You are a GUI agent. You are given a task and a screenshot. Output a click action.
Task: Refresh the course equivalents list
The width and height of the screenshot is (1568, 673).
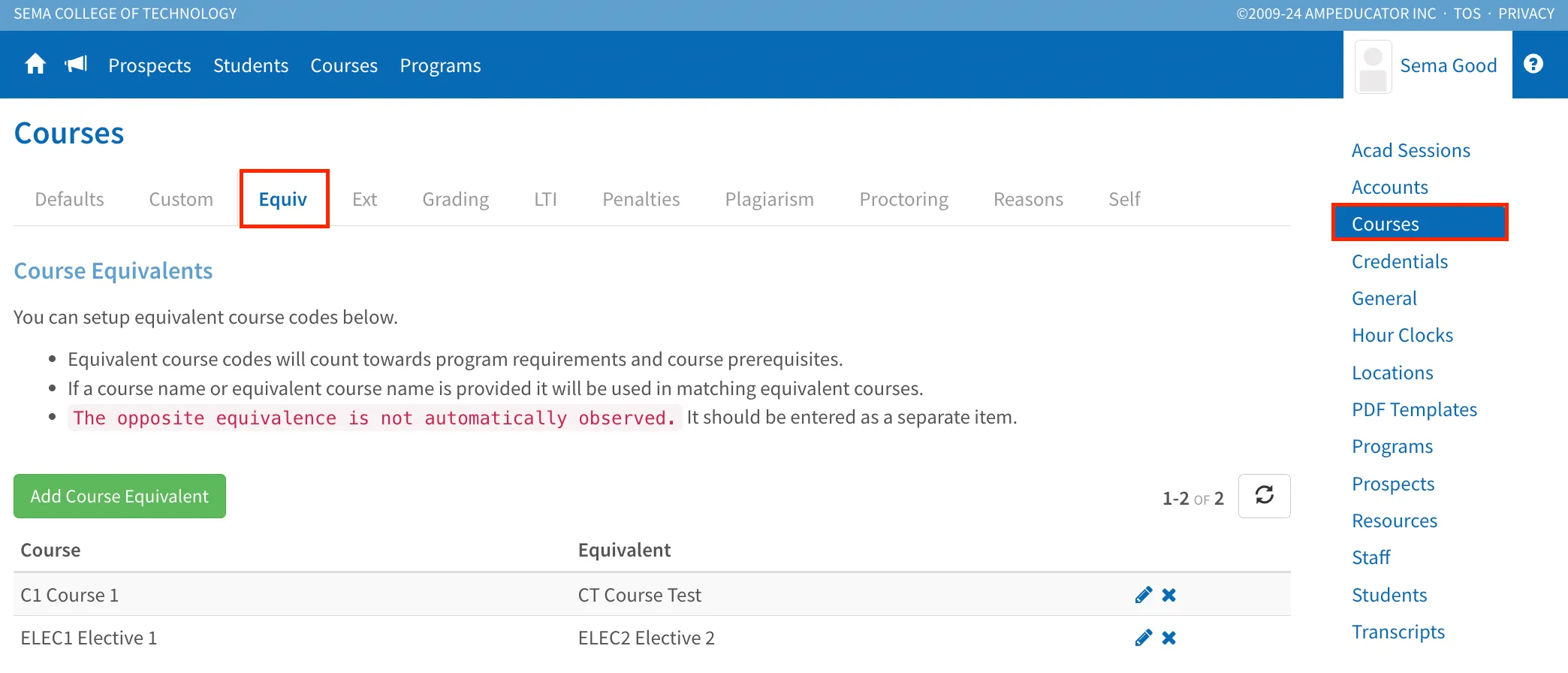1264,496
